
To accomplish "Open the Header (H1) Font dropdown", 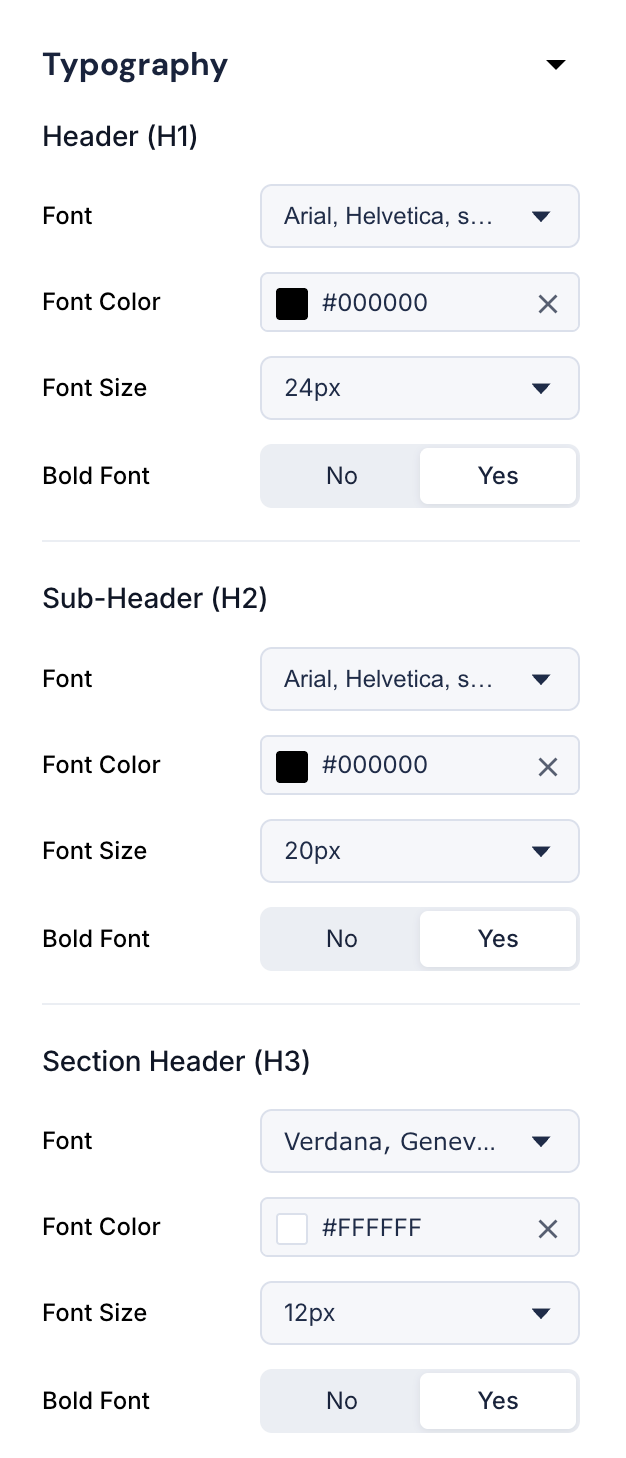I will [420, 216].
